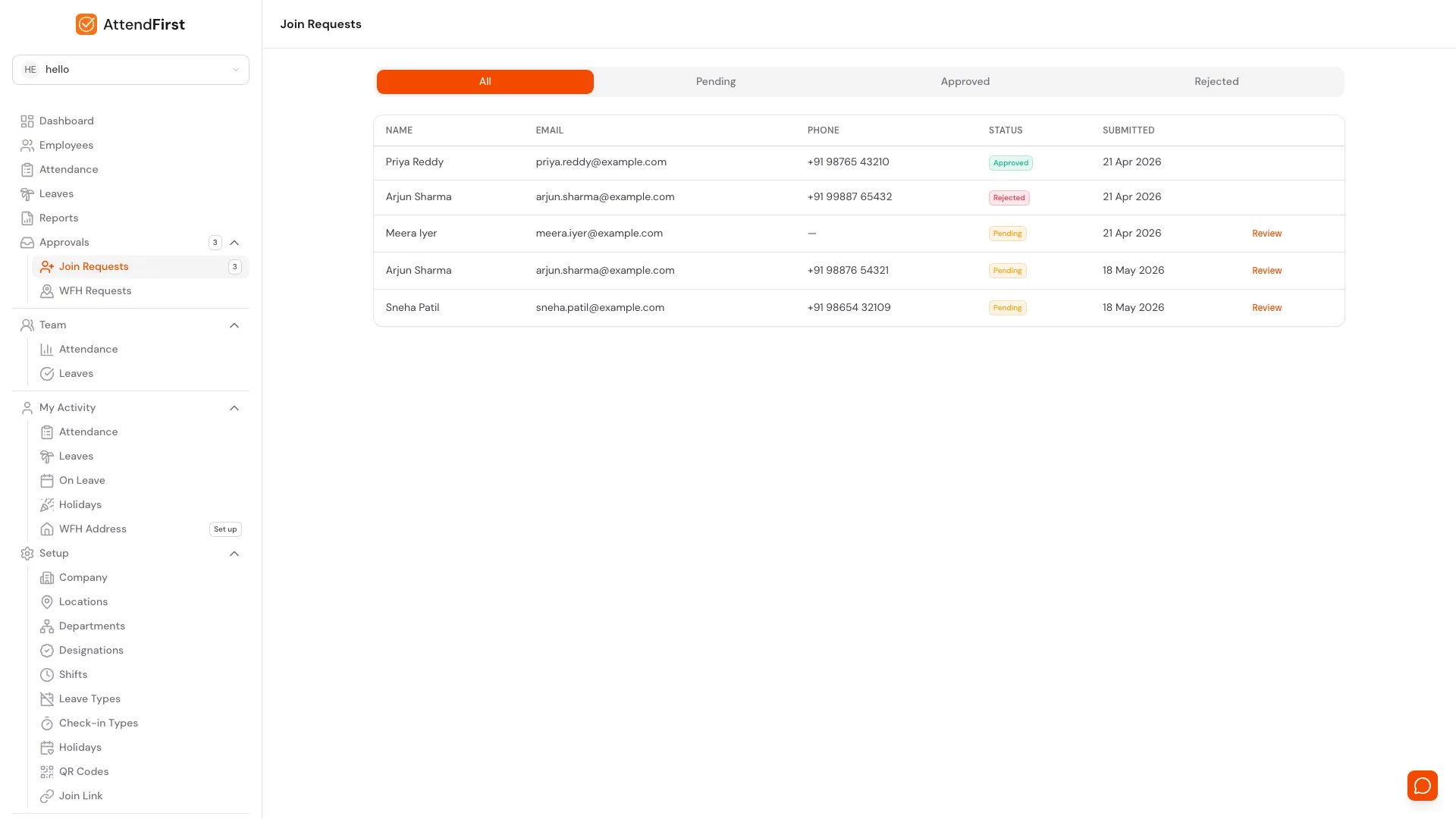1456x819 pixels.
Task: Open the Leave Types calendar-off icon
Action: (x=47, y=699)
